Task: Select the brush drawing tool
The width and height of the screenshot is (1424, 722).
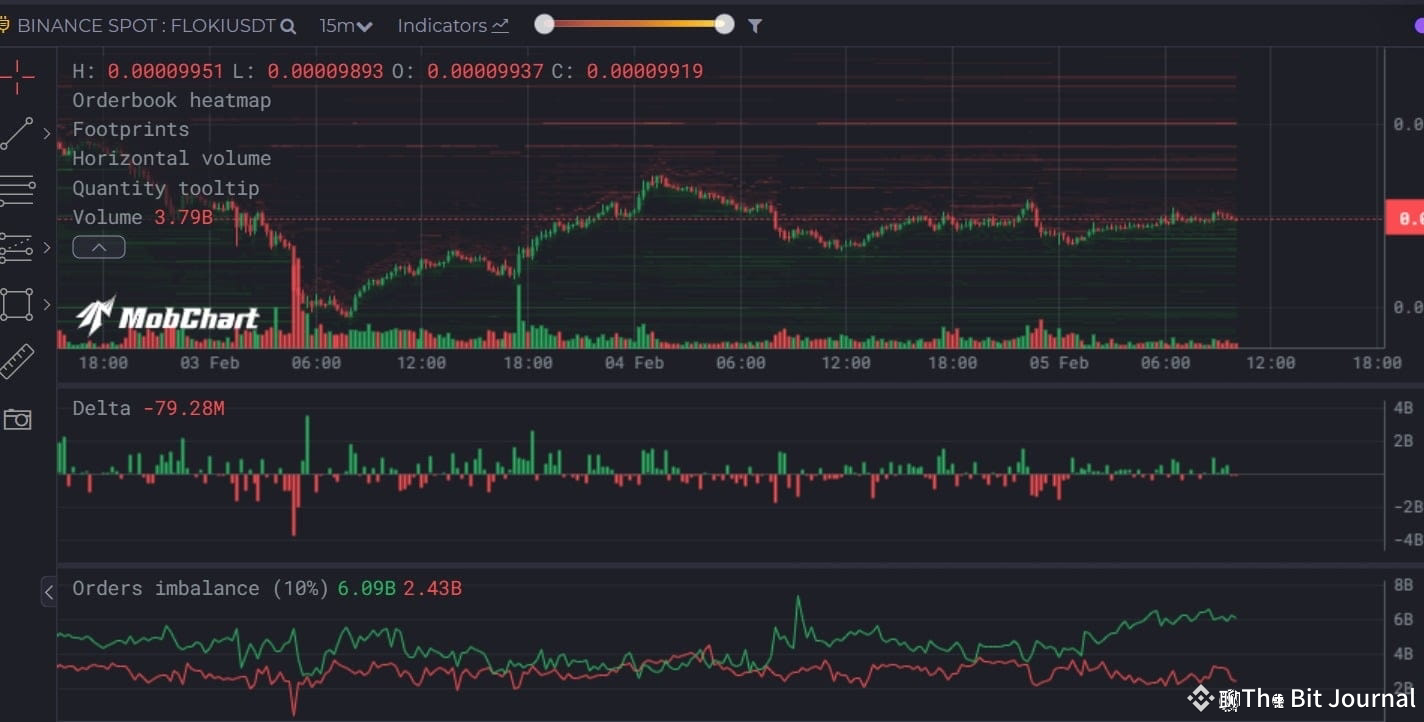Action: point(16,246)
